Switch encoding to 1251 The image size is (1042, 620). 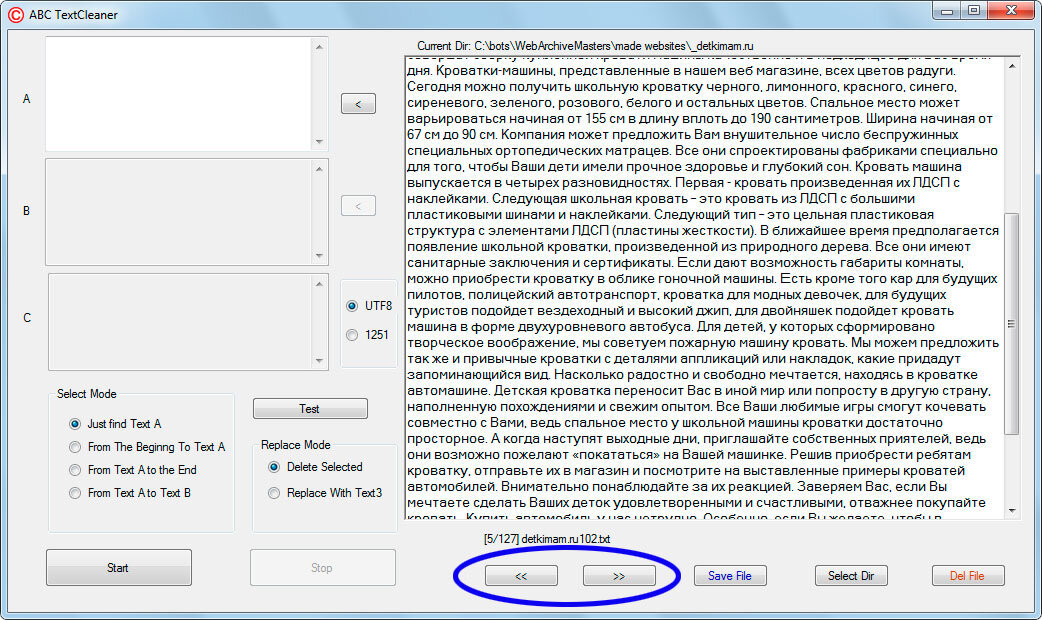click(x=367, y=335)
